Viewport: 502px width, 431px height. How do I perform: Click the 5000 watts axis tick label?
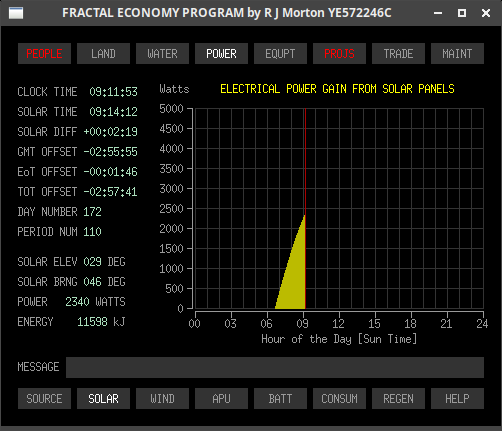(x=171, y=109)
